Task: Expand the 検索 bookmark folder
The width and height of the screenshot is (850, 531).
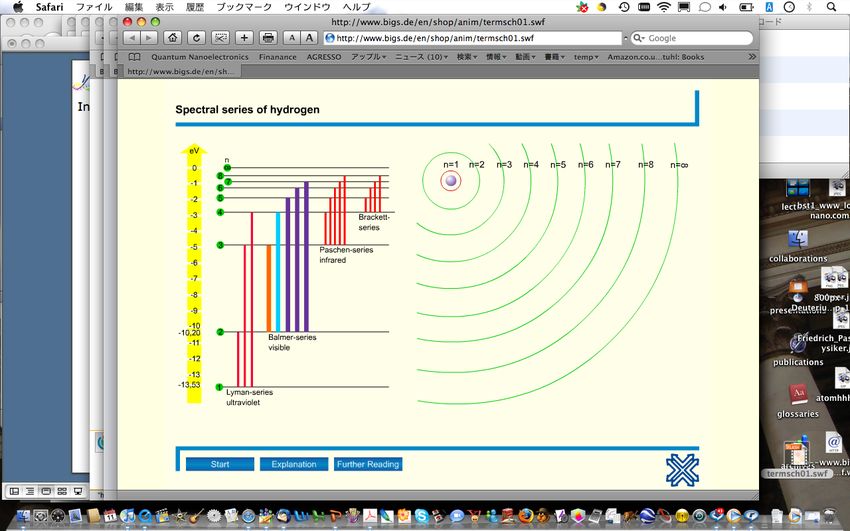Action: pyautogui.click(x=467, y=57)
